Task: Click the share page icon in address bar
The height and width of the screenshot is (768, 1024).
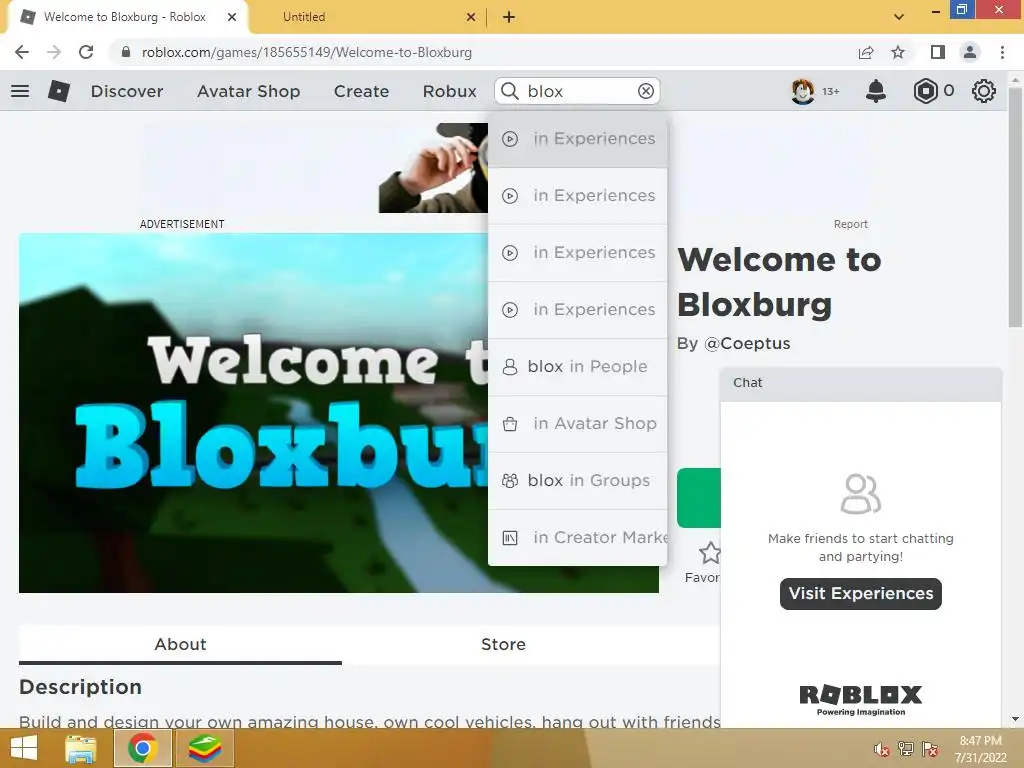Action: (866, 52)
